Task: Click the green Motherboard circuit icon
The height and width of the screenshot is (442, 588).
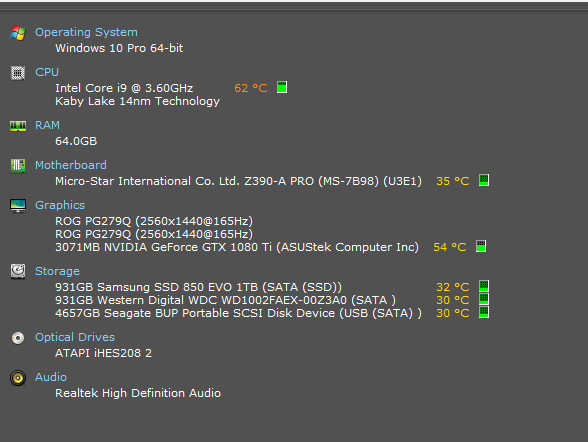Action: point(18,165)
